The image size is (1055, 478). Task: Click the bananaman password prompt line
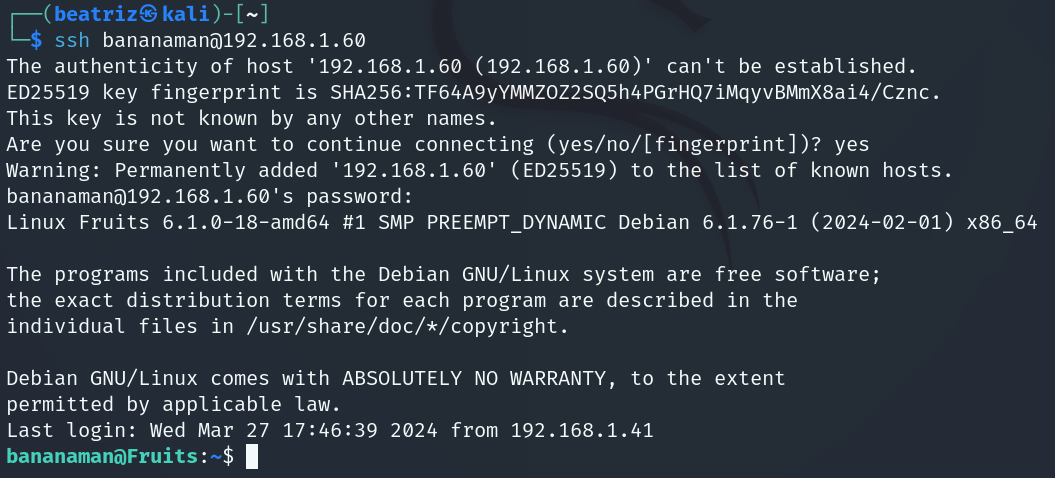click(x=209, y=197)
